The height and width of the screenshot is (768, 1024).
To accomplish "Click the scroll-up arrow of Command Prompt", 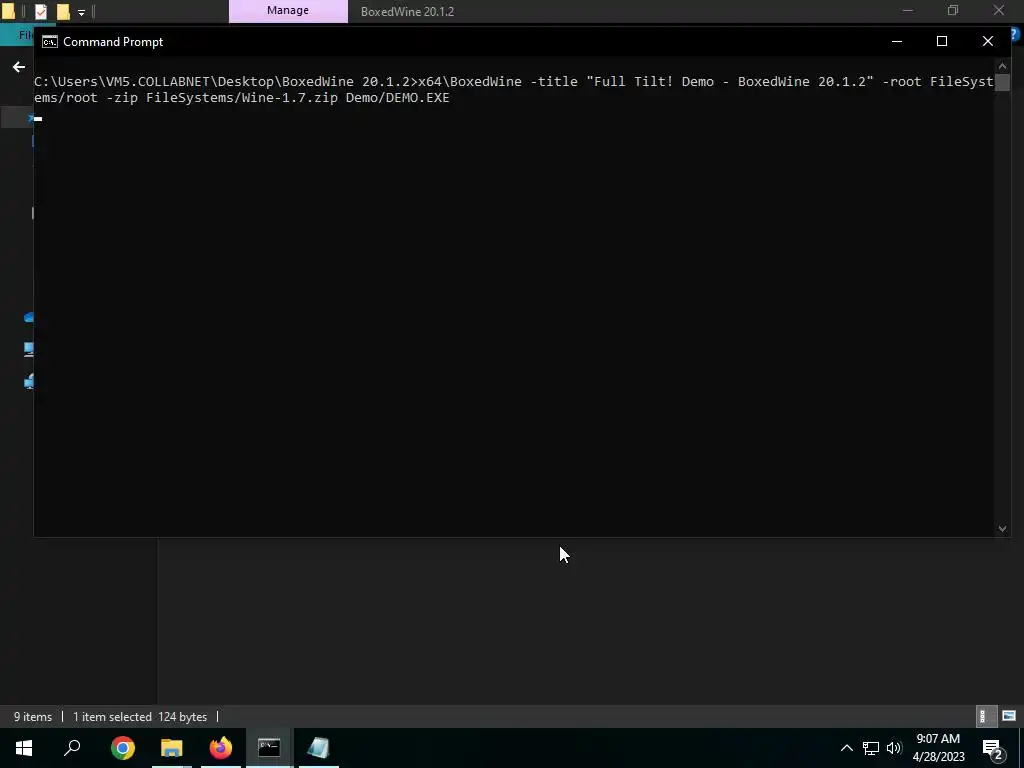I will coord(1002,66).
